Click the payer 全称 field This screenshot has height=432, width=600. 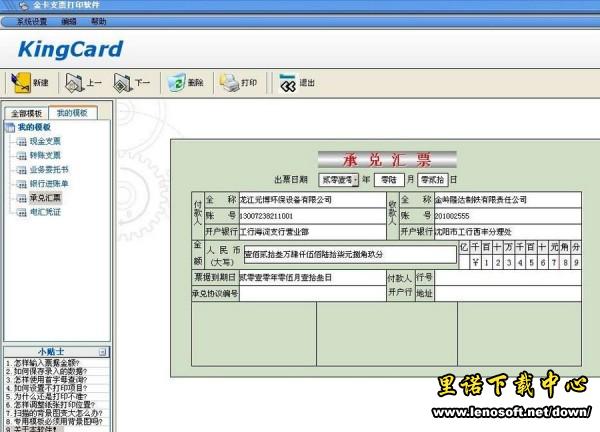point(312,200)
